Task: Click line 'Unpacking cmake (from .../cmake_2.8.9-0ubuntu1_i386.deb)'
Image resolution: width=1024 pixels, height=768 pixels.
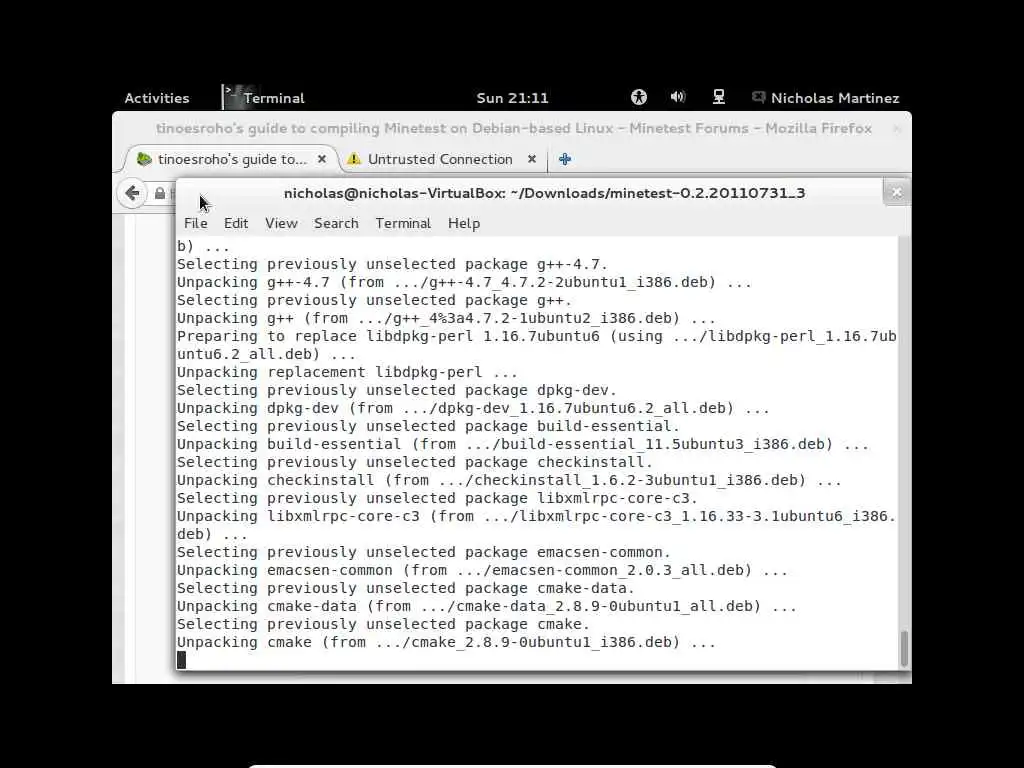Action: (446, 642)
